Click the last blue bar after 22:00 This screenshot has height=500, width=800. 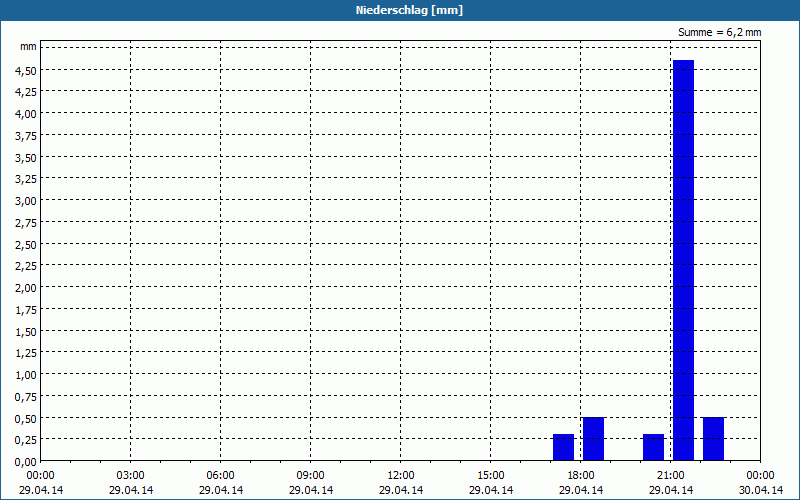click(x=713, y=439)
